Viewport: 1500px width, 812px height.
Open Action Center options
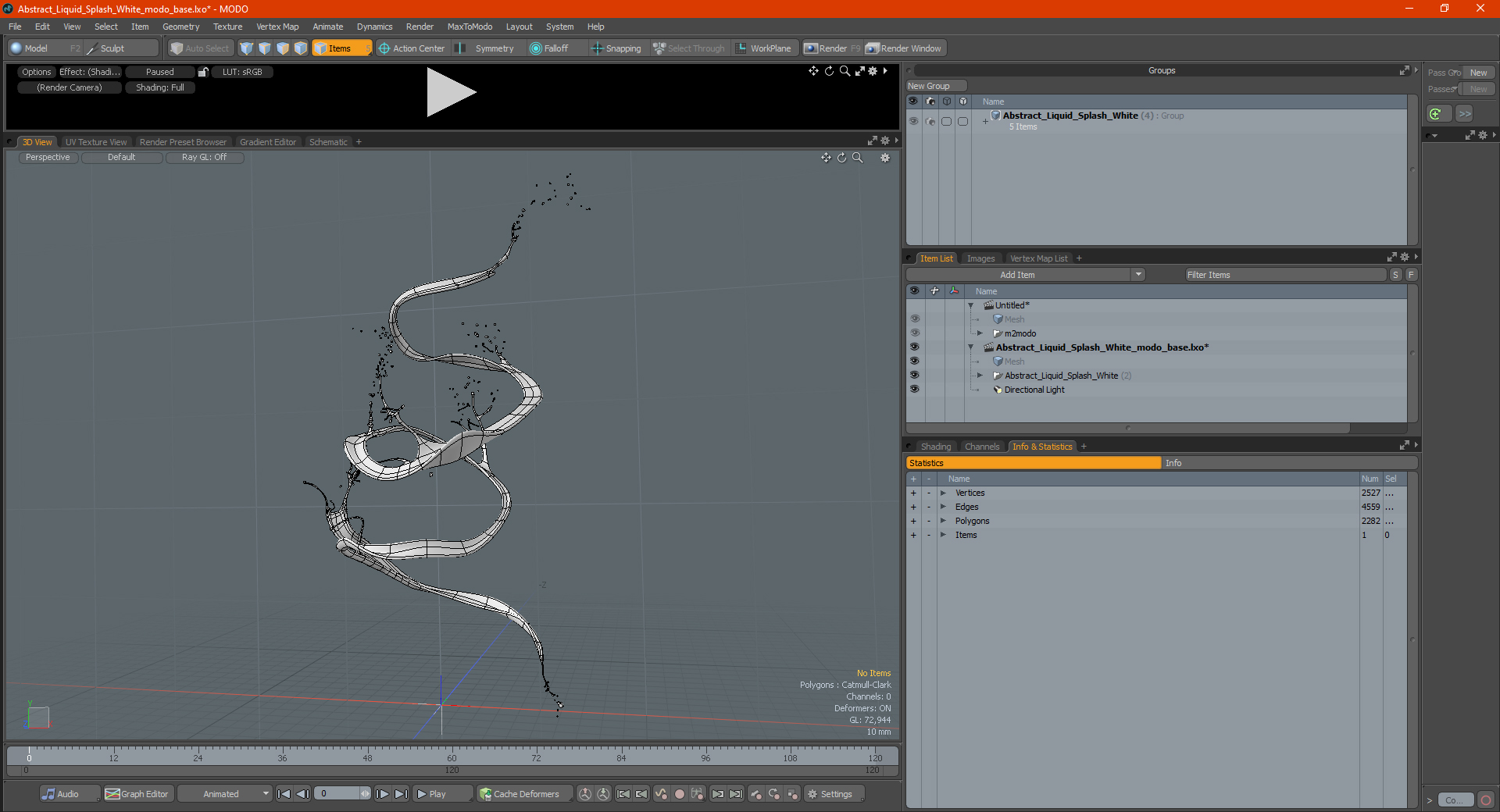[412, 48]
